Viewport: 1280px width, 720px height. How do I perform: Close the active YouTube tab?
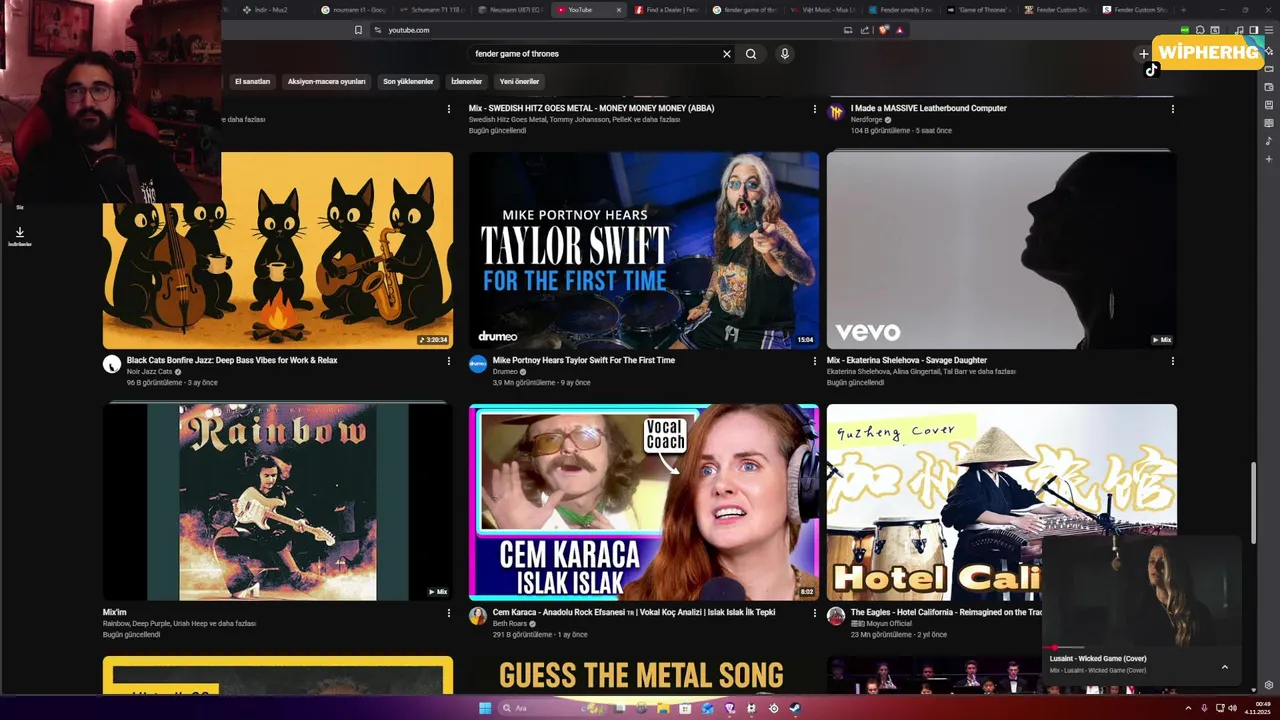tap(619, 10)
